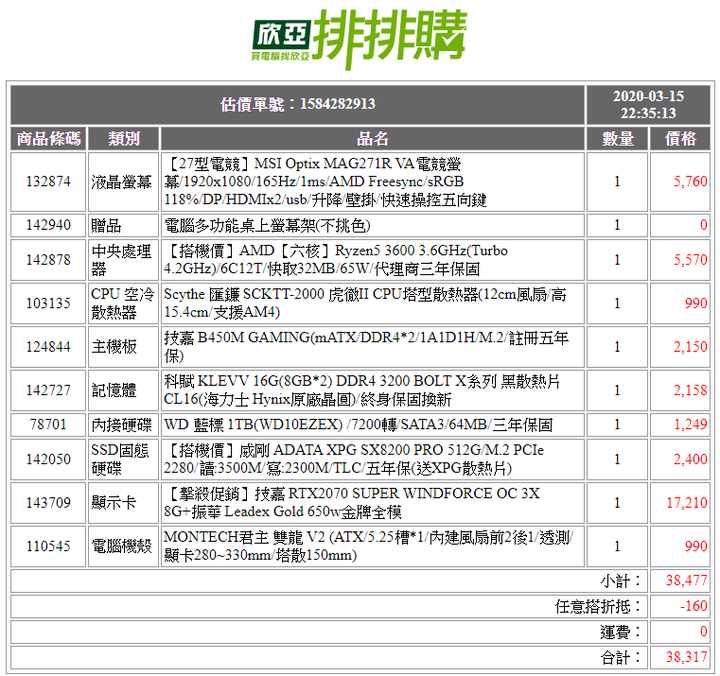The height and width of the screenshot is (676, 720).
Task: Click the 記憶體 category cell
Action: click(124, 390)
